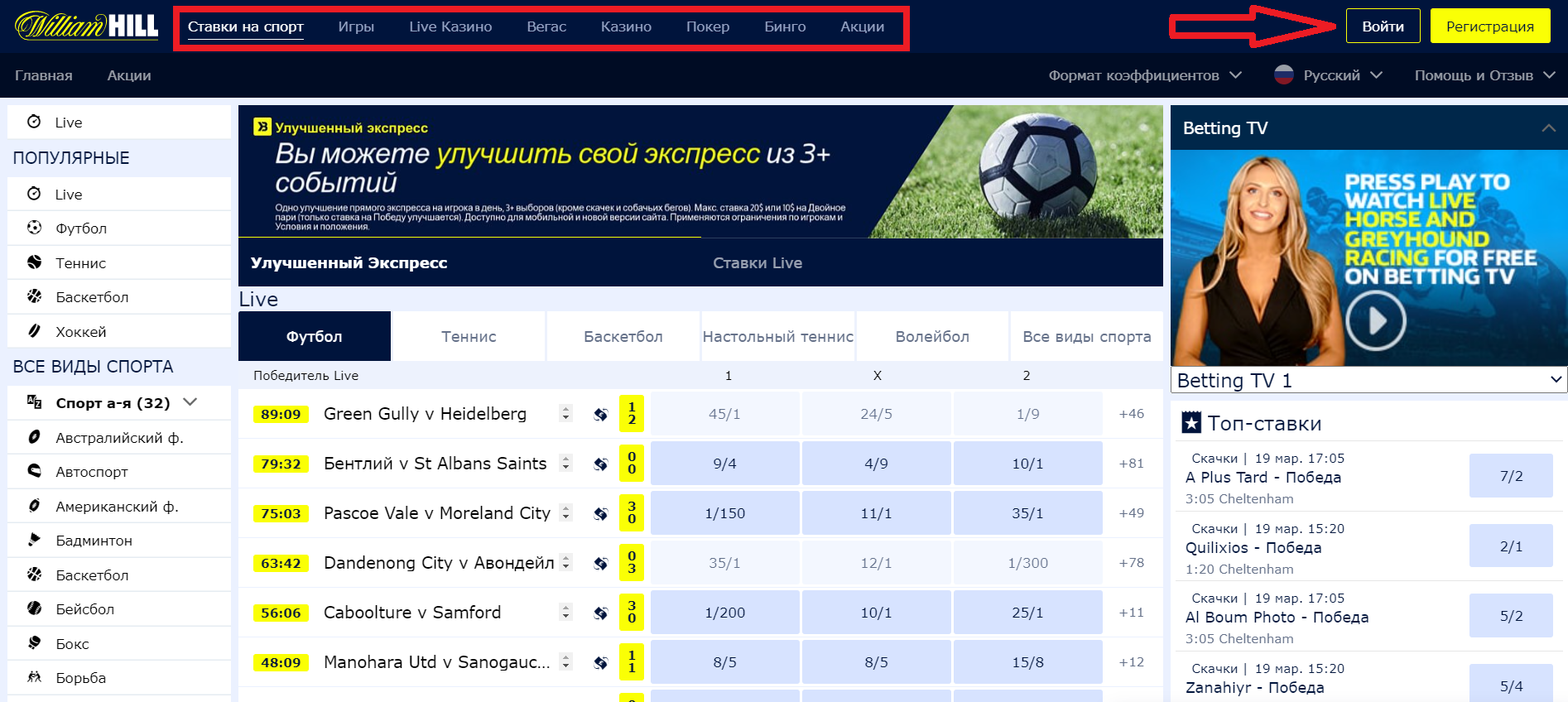The image size is (1568, 702).
Task: Open the Игры menu item
Action: [x=356, y=26]
